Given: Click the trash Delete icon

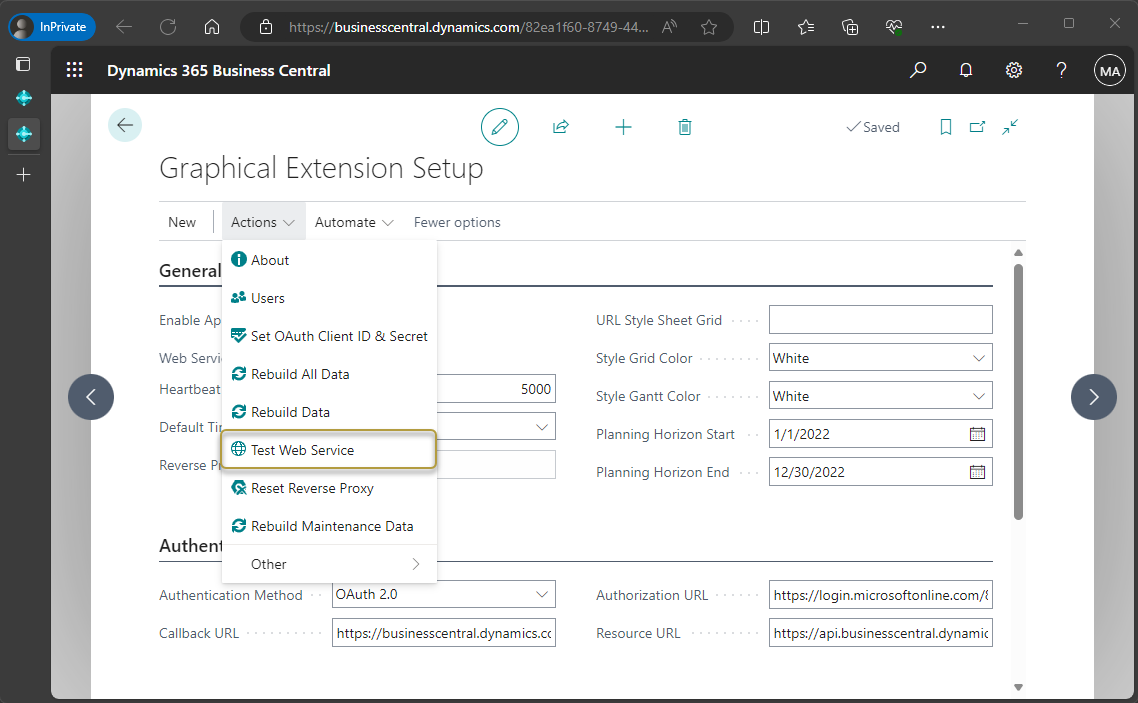Looking at the screenshot, I should coord(685,127).
